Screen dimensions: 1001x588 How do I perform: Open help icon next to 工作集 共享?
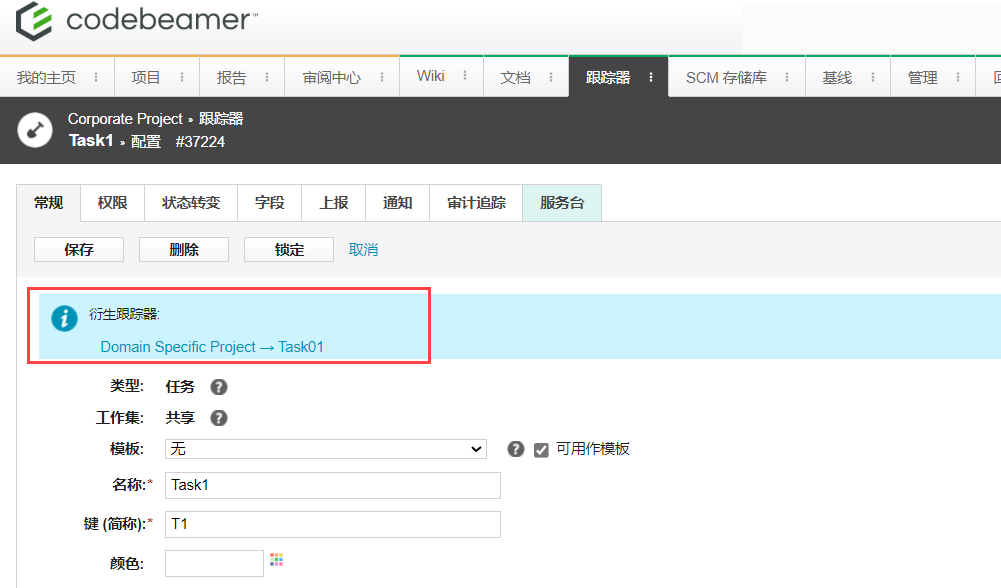[219, 418]
